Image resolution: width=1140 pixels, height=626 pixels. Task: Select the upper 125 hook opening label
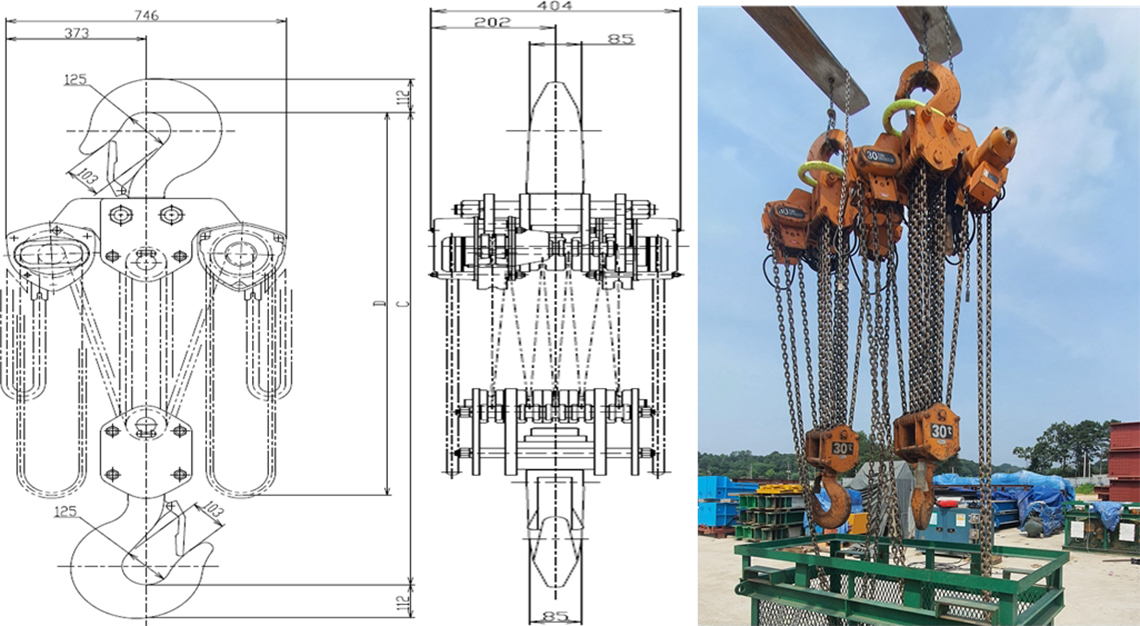point(78,79)
